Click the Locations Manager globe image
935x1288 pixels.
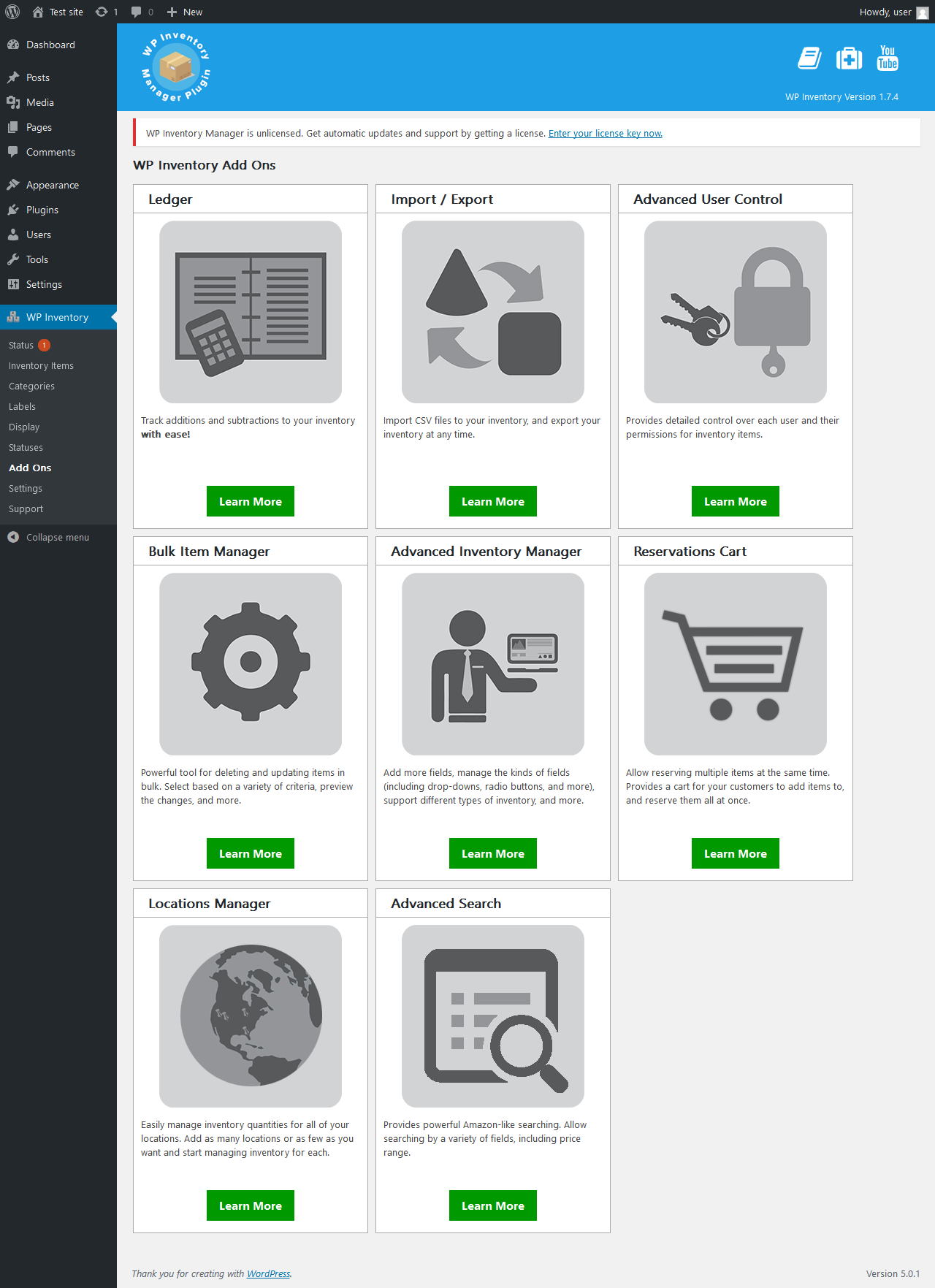tap(251, 1016)
